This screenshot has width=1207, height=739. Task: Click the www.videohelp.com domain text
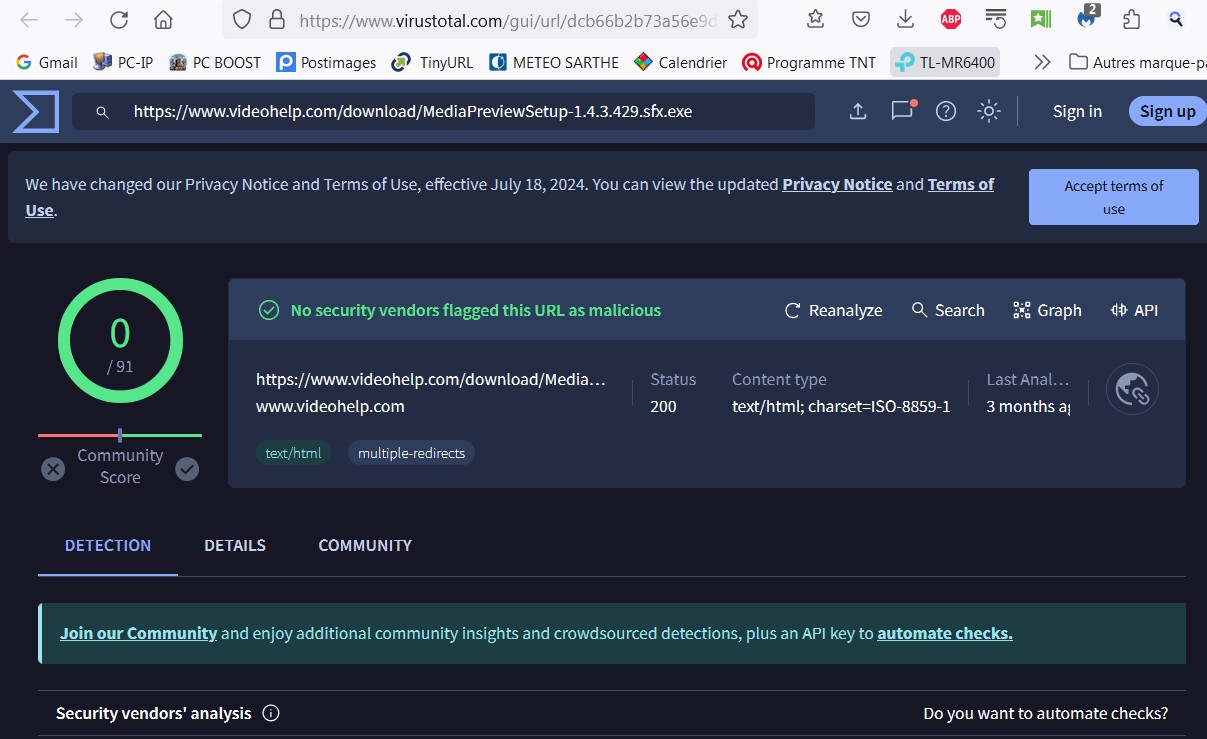tap(330, 407)
